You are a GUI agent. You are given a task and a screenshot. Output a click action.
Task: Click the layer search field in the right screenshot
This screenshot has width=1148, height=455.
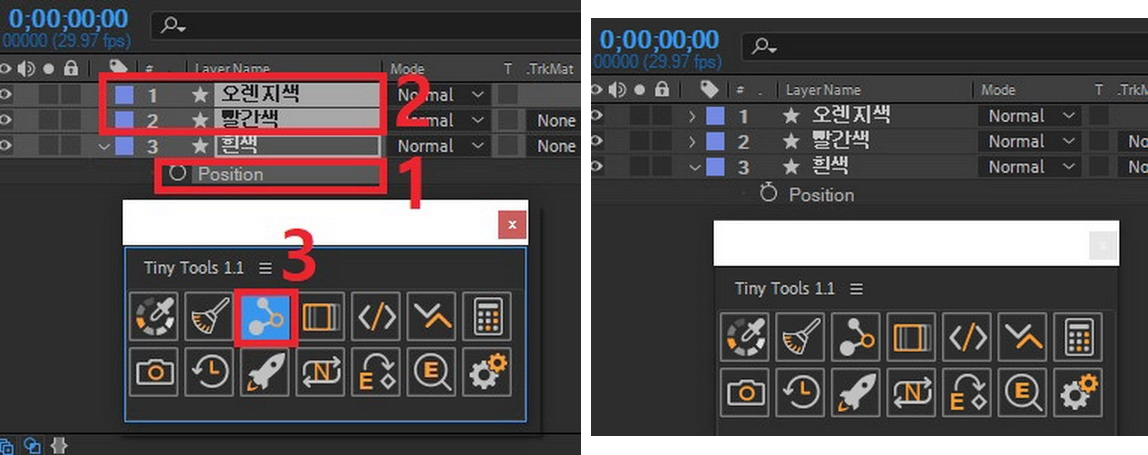tap(945, 45)
